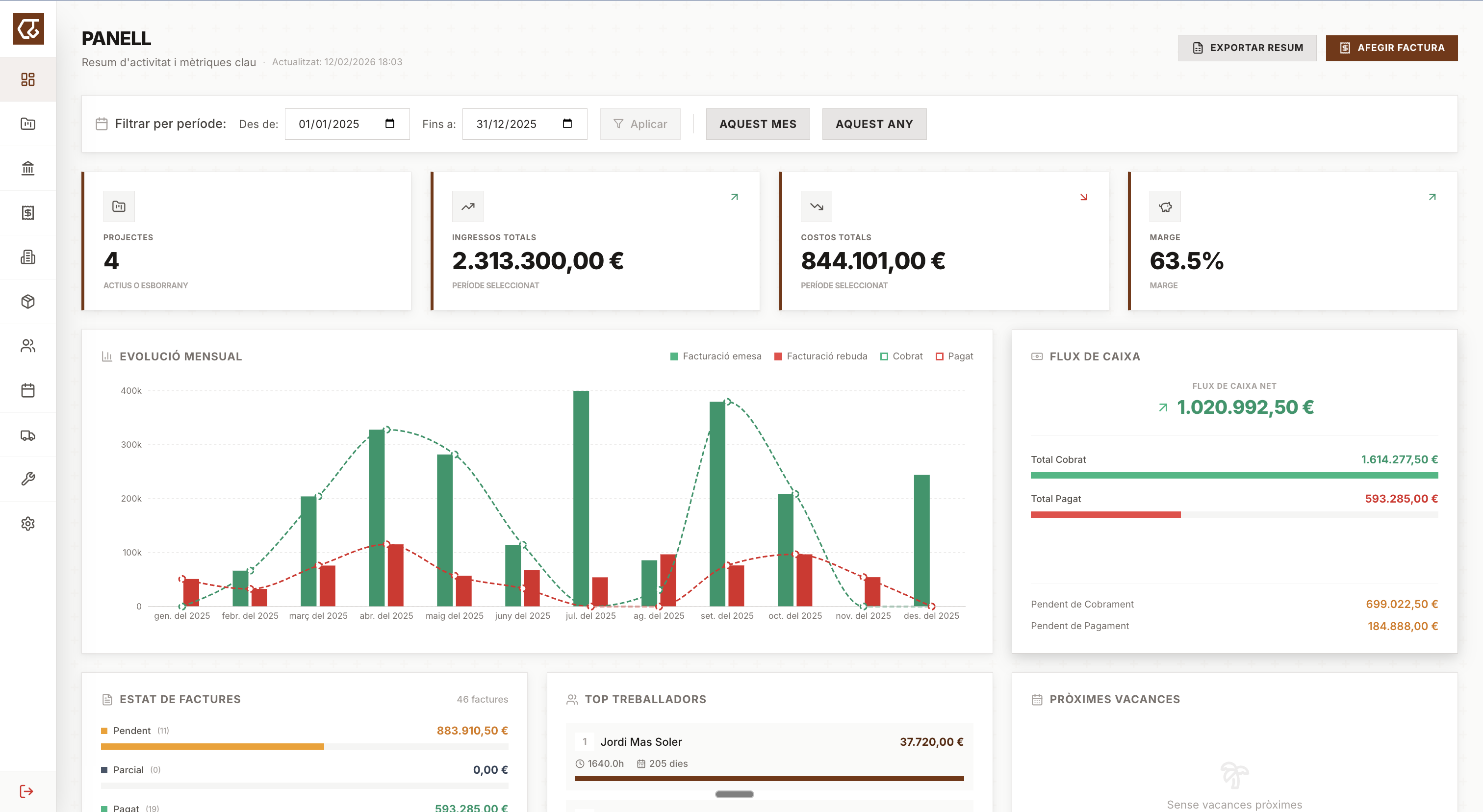Image resolution: width=1483 pixels, height=812 pixels.
Task: Click the Pendent de Cobrament amount 699.022,50 €
Action: (x=1402, y=604)
